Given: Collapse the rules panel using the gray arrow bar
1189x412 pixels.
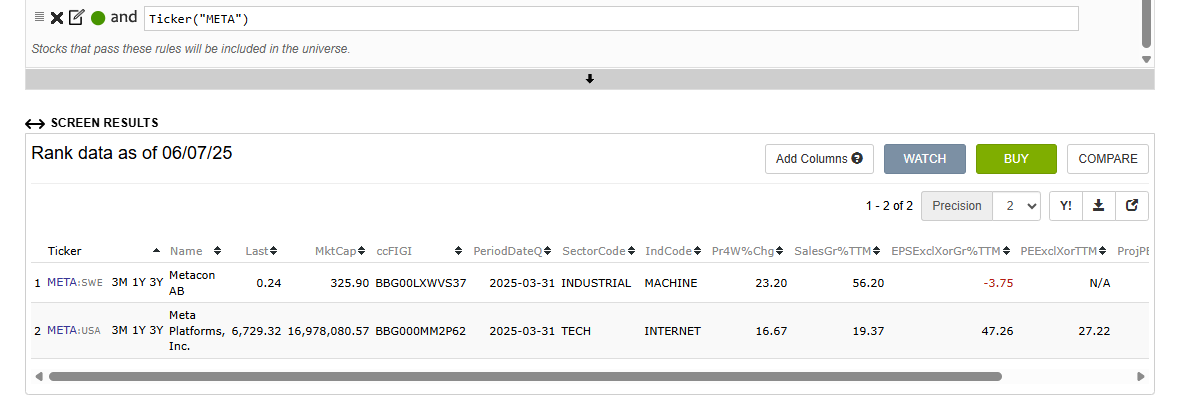Looking at the screenshot, I should tap(589, 79).
